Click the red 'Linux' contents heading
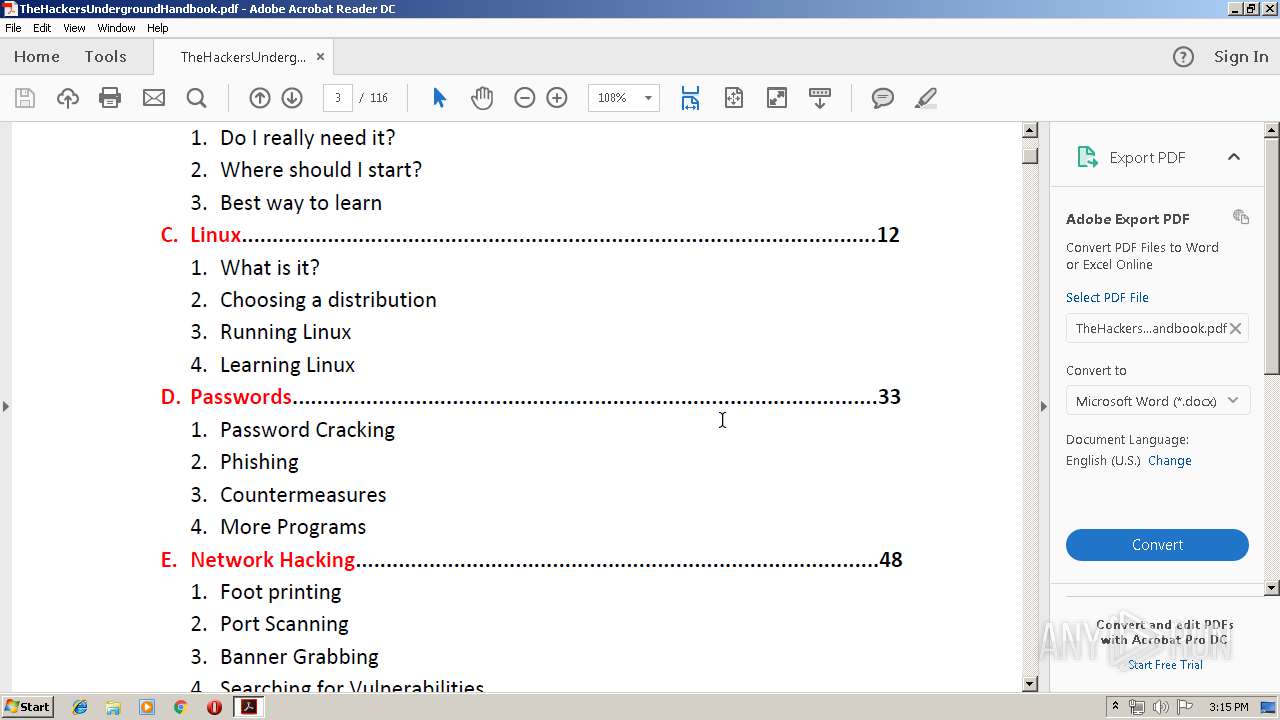This screenshot has height=720, width=1280. (x=216, y=235)
